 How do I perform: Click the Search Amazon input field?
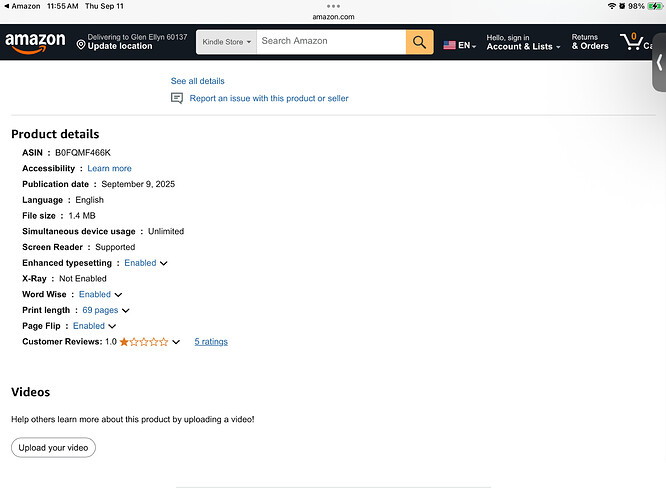pyautogui.click(x=330, y=42)
